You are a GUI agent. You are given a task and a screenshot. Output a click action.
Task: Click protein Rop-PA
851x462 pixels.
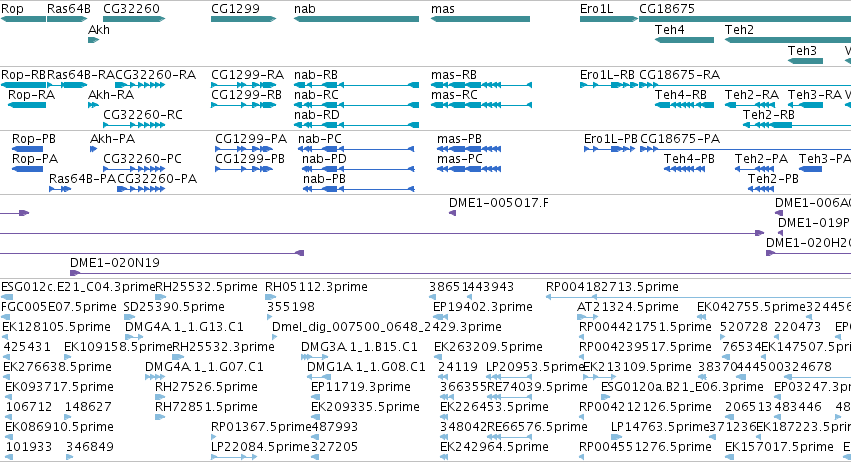pos(35,159)
